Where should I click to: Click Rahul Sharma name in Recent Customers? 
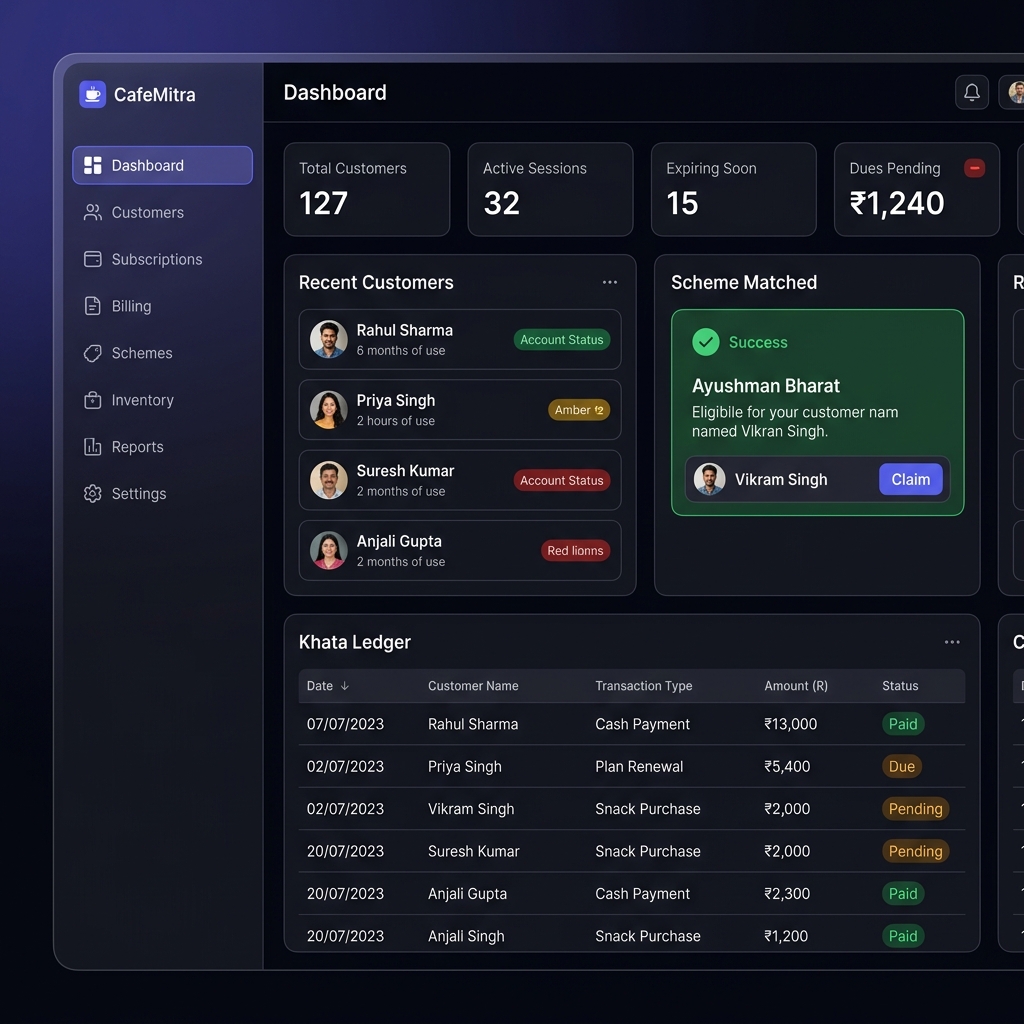[404, 330]
